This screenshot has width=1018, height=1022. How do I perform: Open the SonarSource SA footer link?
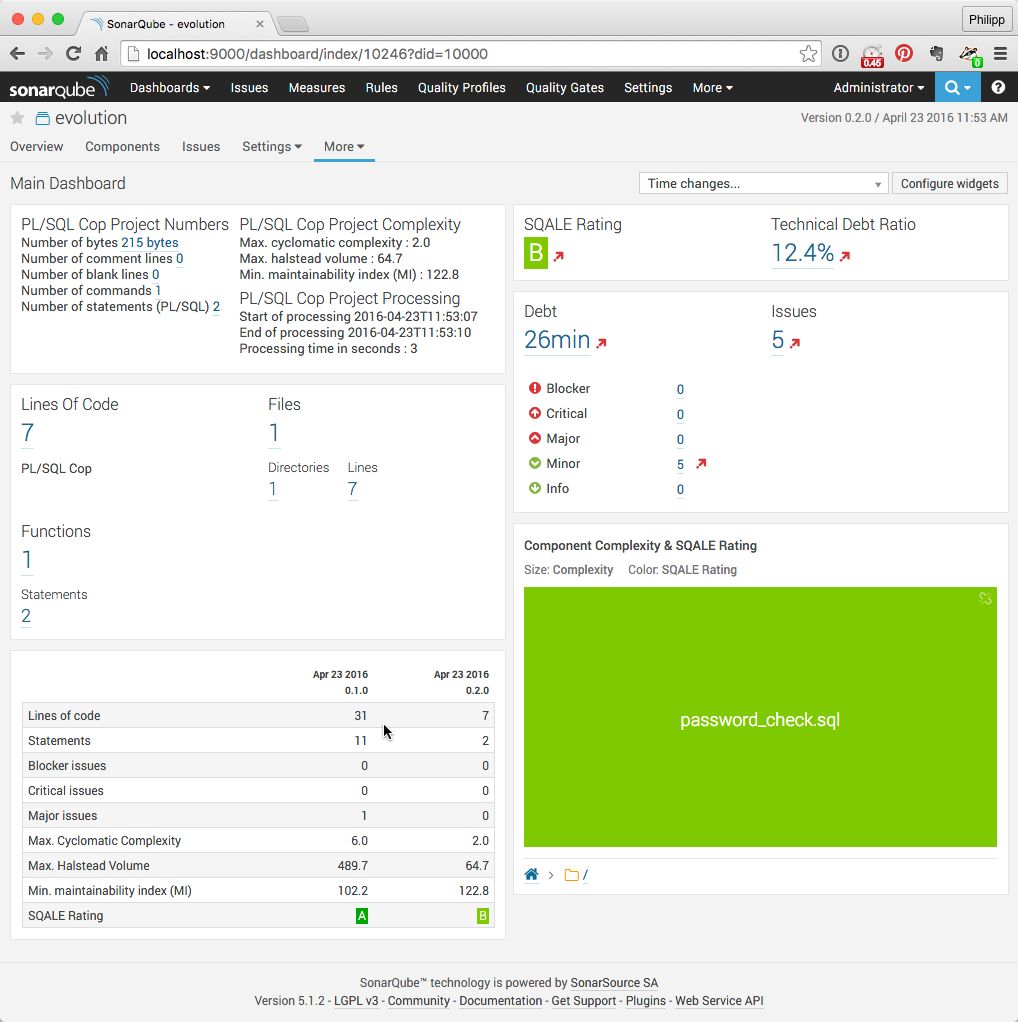coord(614,983)
